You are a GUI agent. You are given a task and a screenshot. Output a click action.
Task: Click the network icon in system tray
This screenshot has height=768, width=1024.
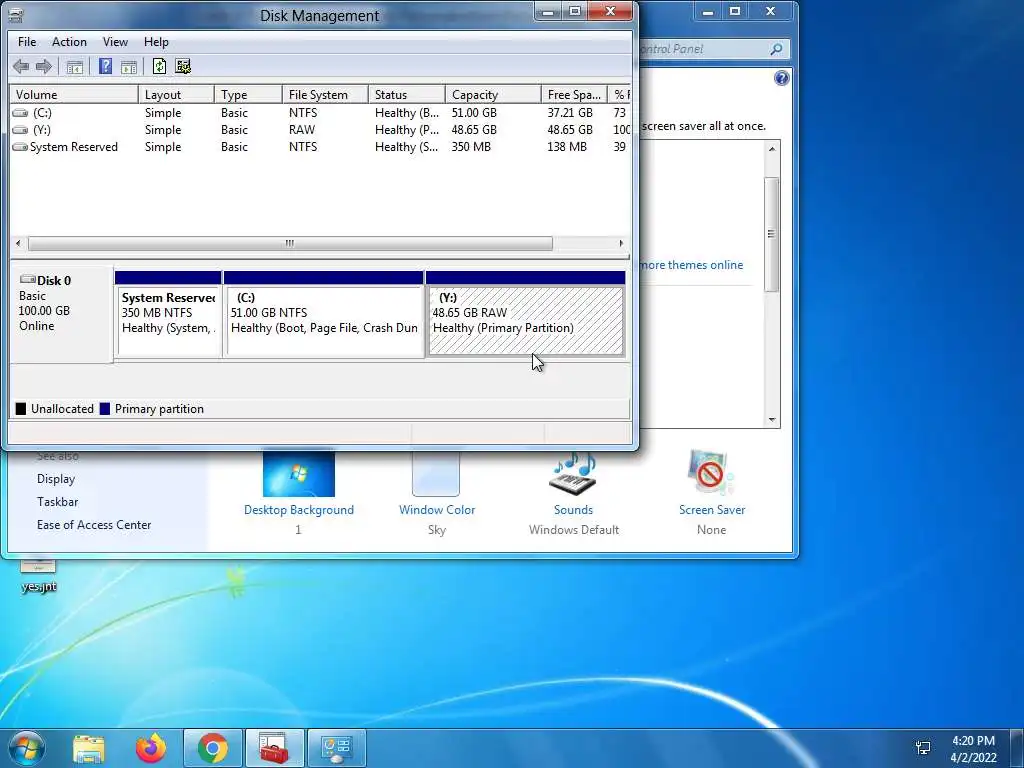[x=923, y=748]
